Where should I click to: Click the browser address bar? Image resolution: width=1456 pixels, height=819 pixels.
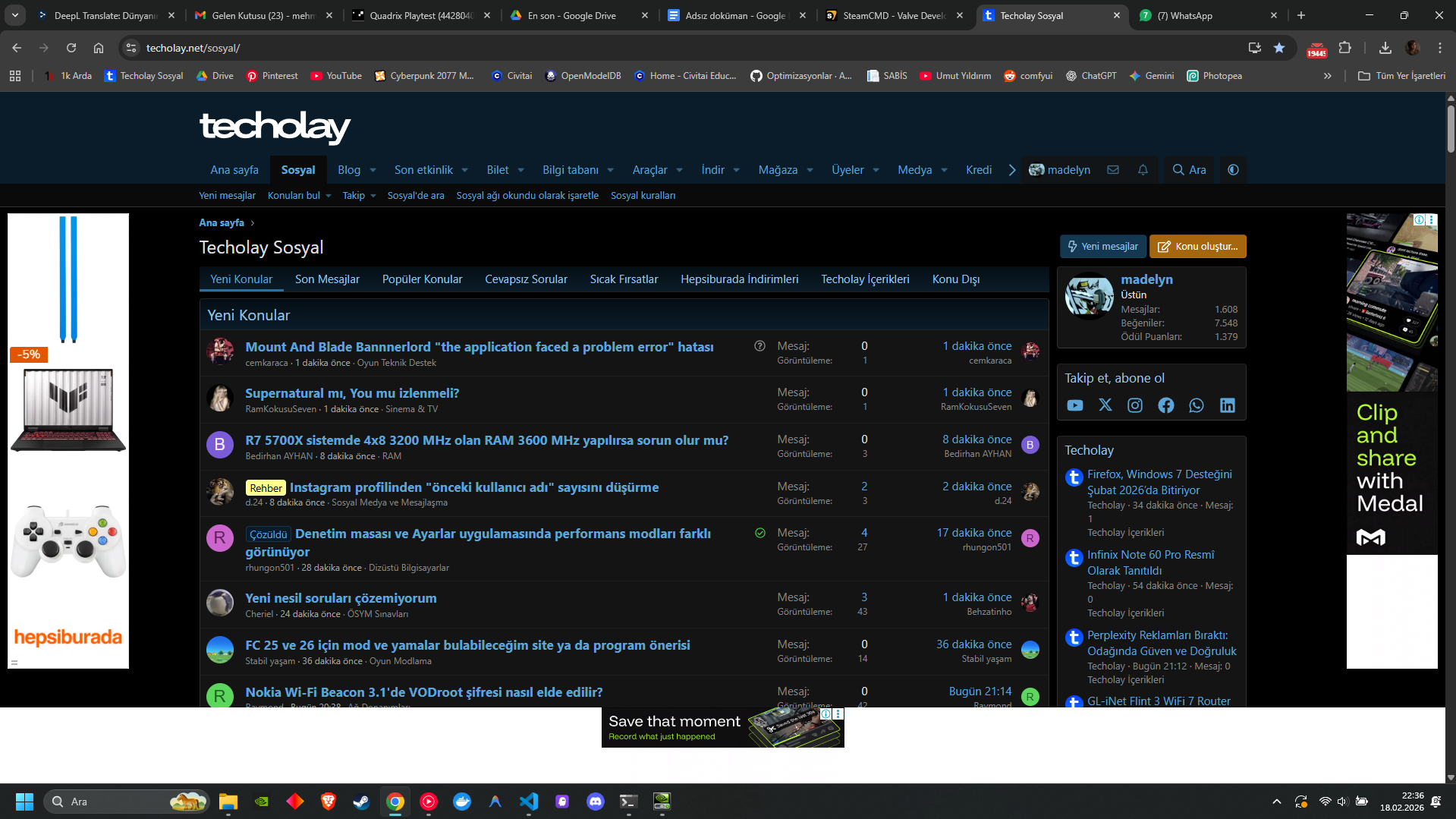pos(683,48)
